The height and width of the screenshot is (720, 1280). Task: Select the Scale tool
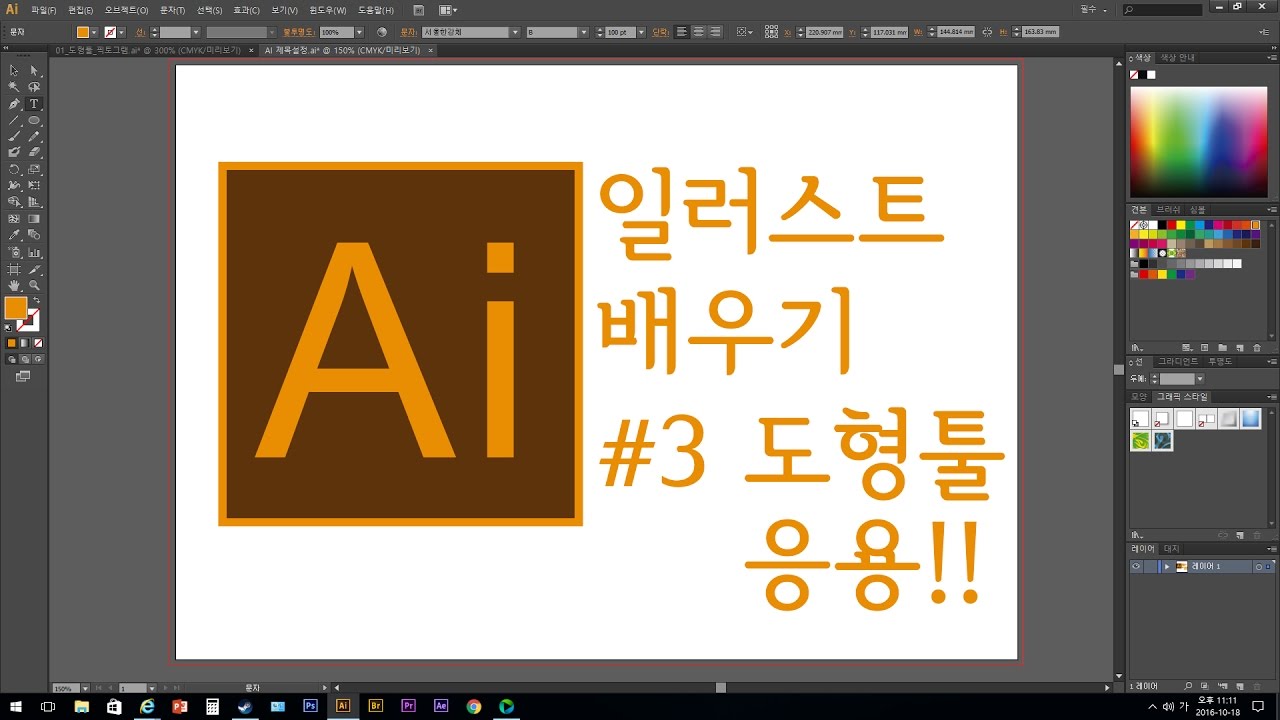pos(34,169)
